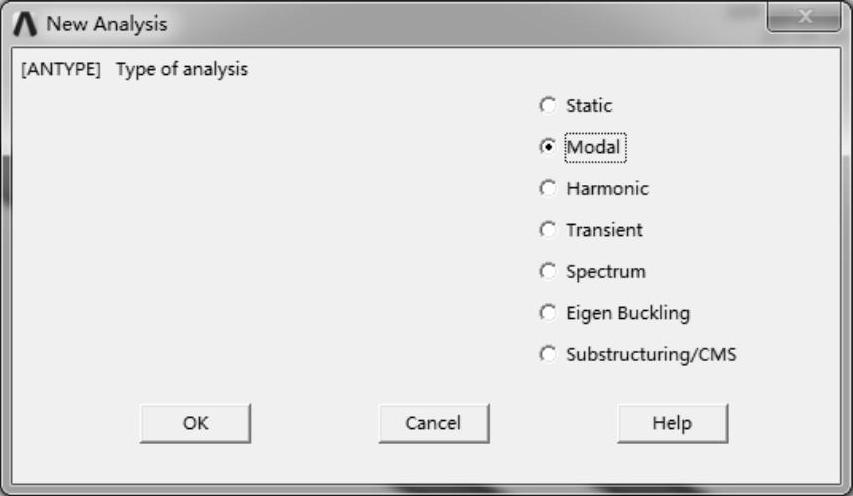
Task: Click the 'Spectrum' option label text
Action: tap(606, 271)
